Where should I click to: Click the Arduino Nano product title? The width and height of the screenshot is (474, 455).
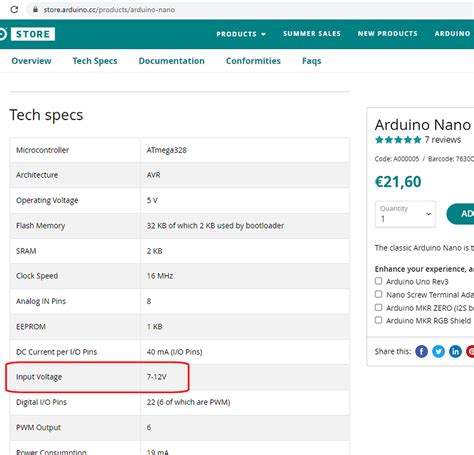423,125
